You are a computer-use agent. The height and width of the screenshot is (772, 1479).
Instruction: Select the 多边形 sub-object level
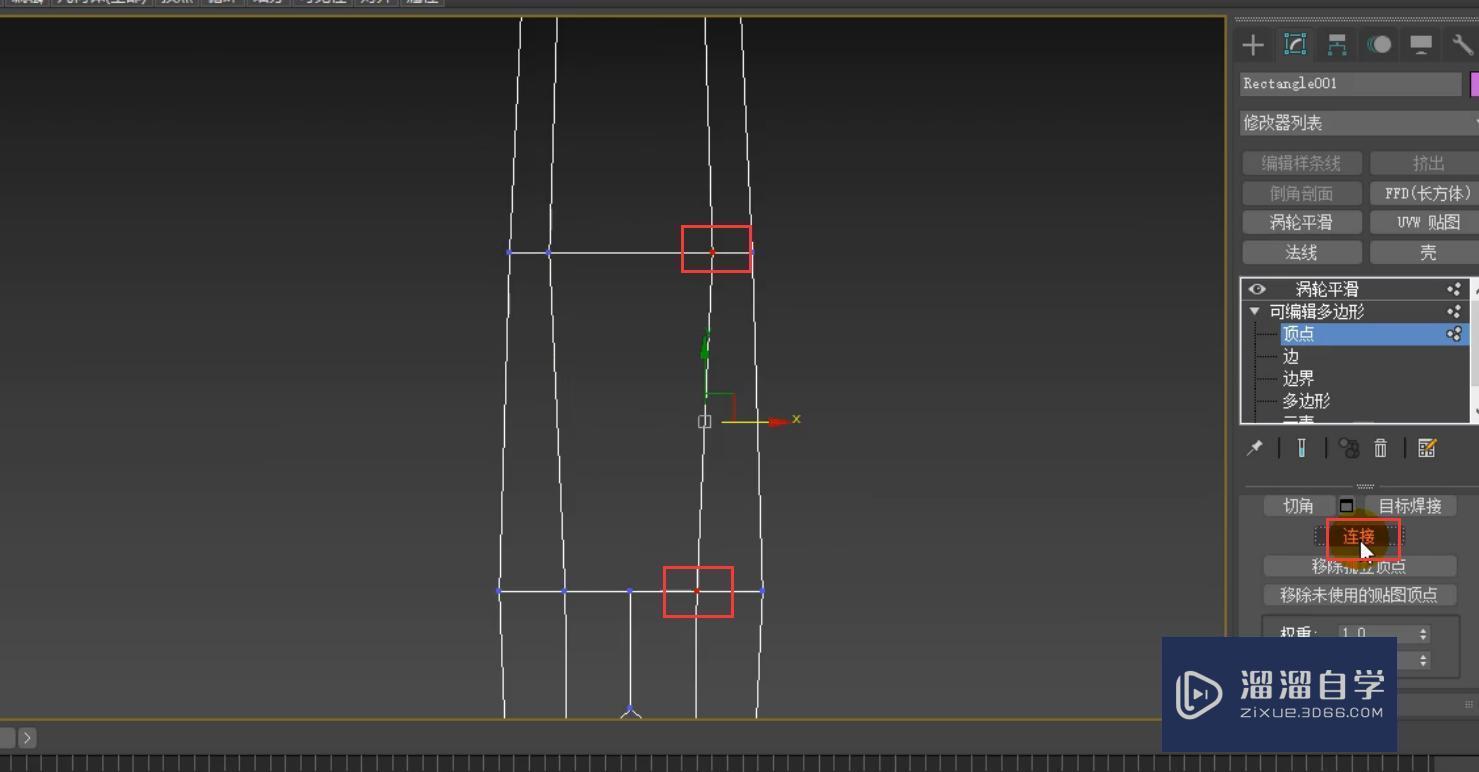pyautogui.click(x=1306, y=401)
